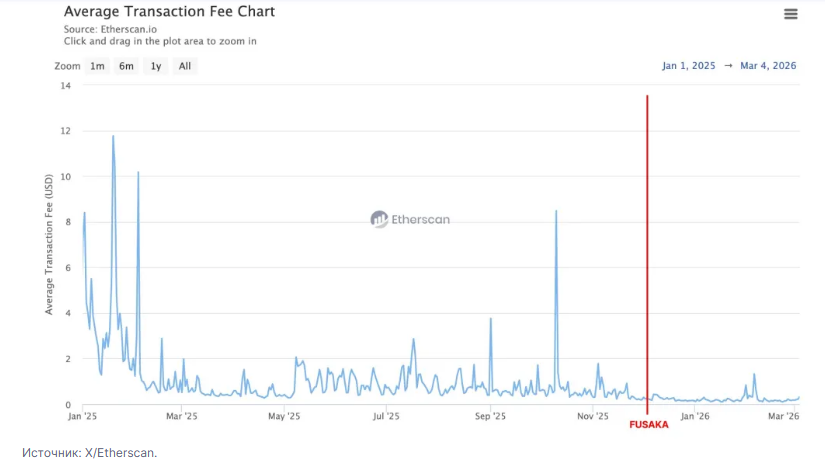Click the 8 y-axis value

68,222
